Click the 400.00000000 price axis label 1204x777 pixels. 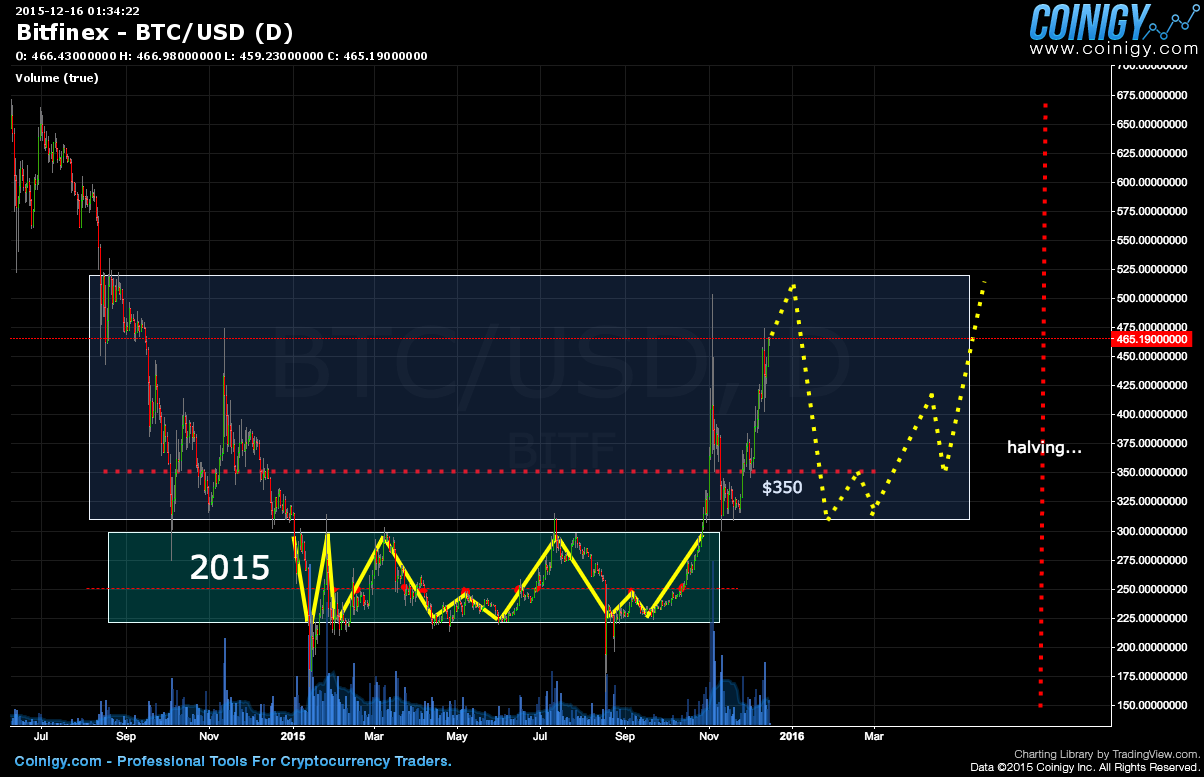1153,414
